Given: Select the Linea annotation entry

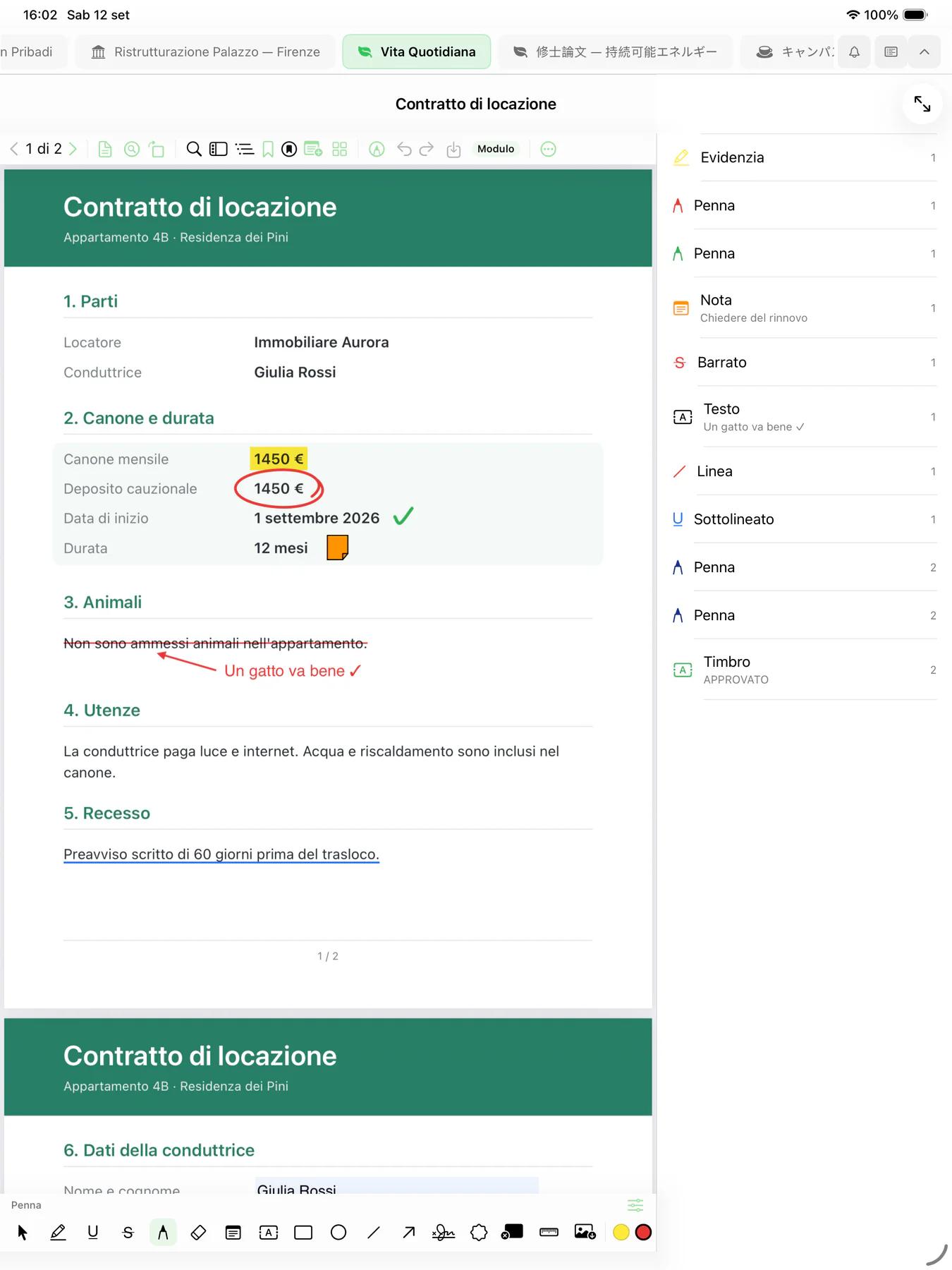Looking at the screenshot, I should [x=805, y=471].
